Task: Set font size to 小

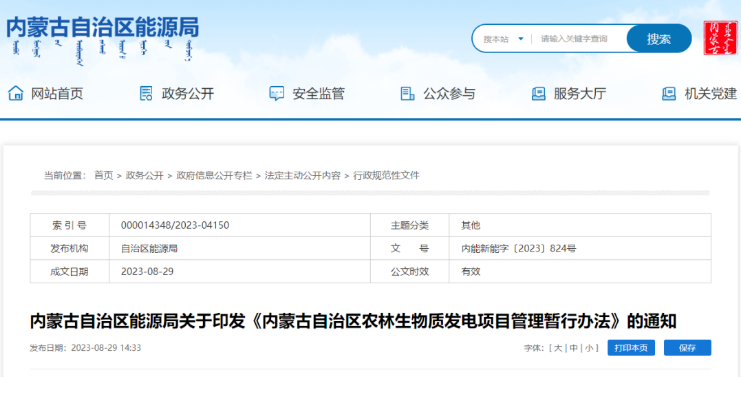Action: coord(589,348)
